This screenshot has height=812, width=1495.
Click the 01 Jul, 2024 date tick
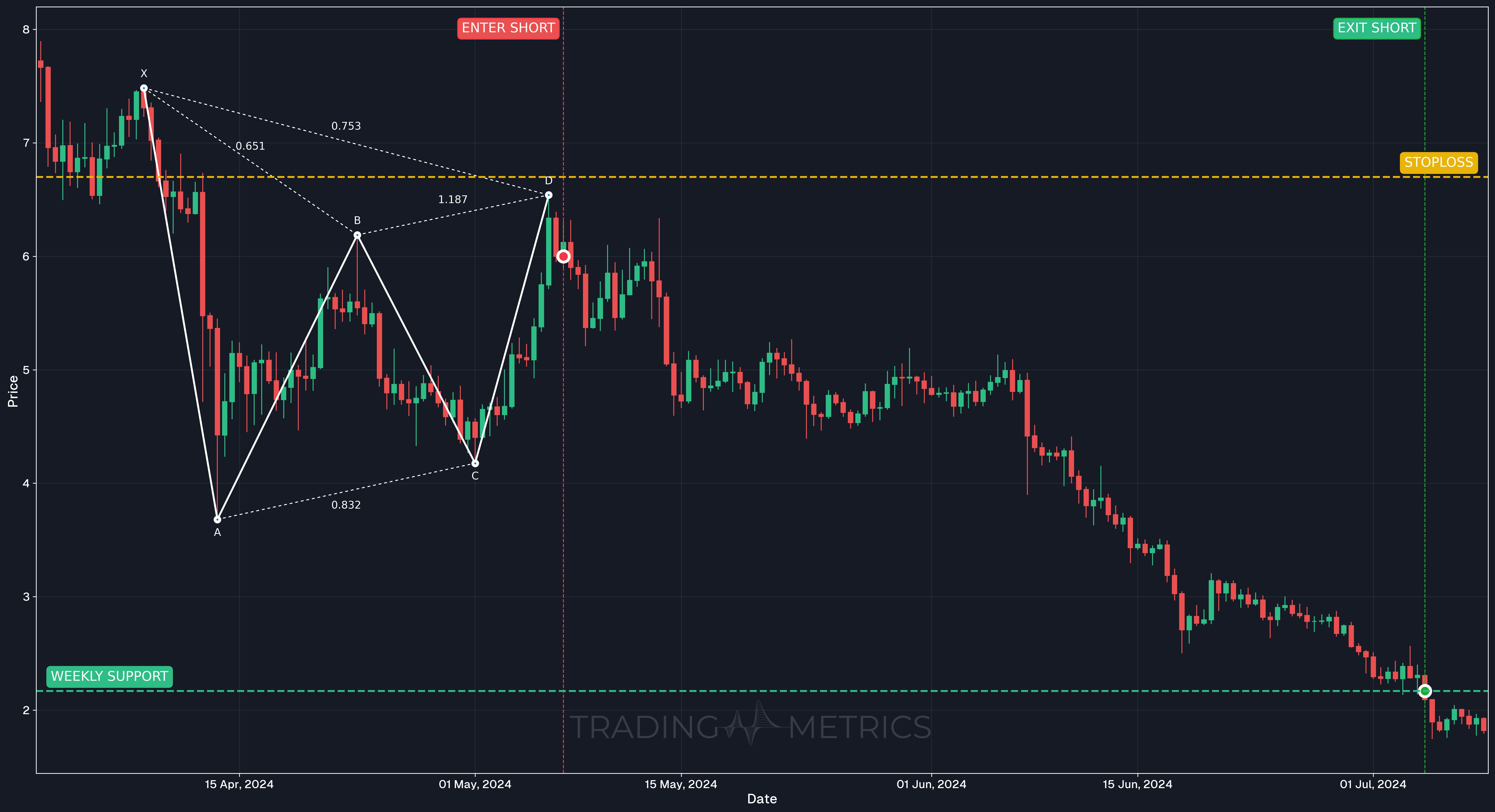[1373, 784]
